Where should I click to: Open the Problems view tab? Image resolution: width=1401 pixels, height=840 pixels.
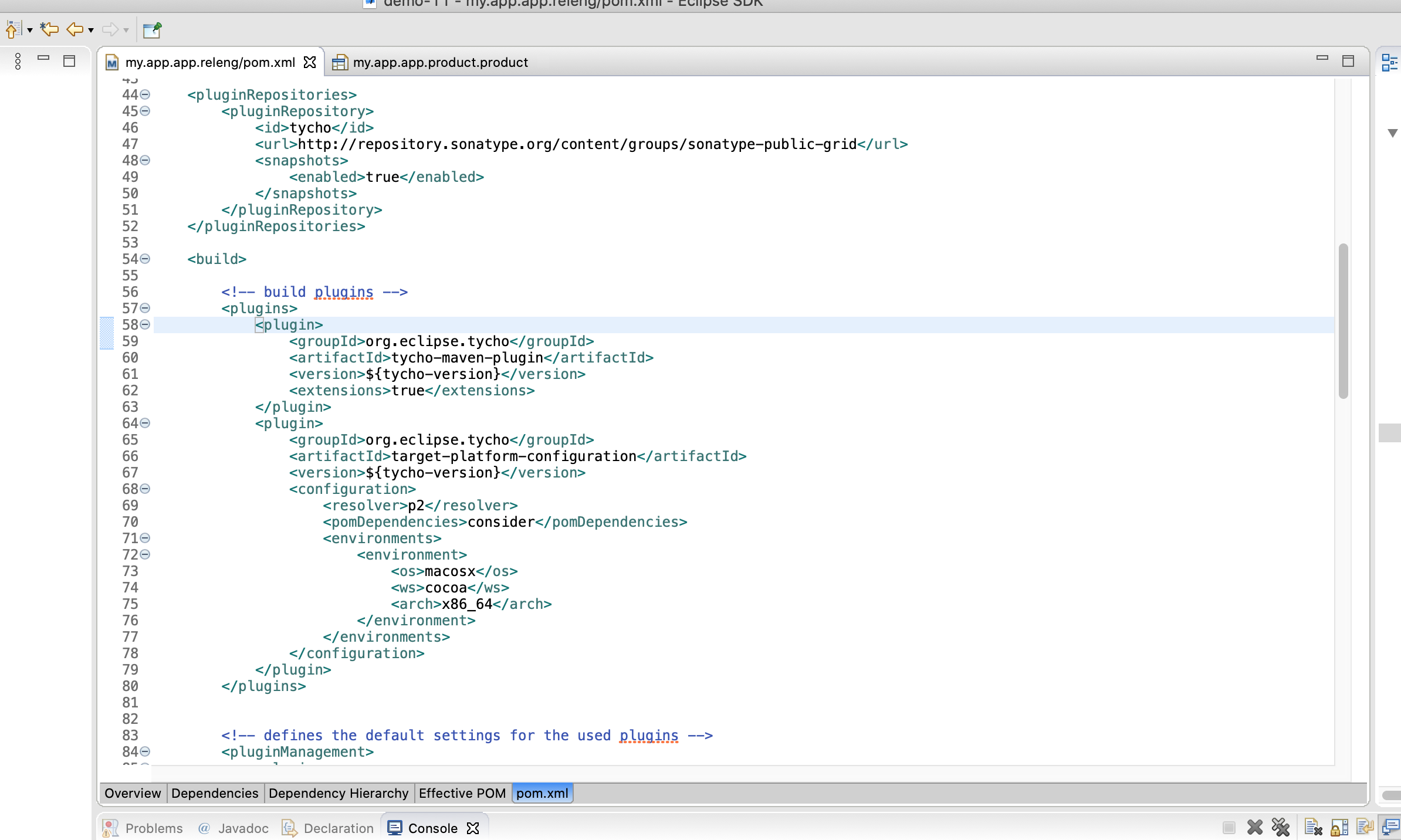click(144, 828)
